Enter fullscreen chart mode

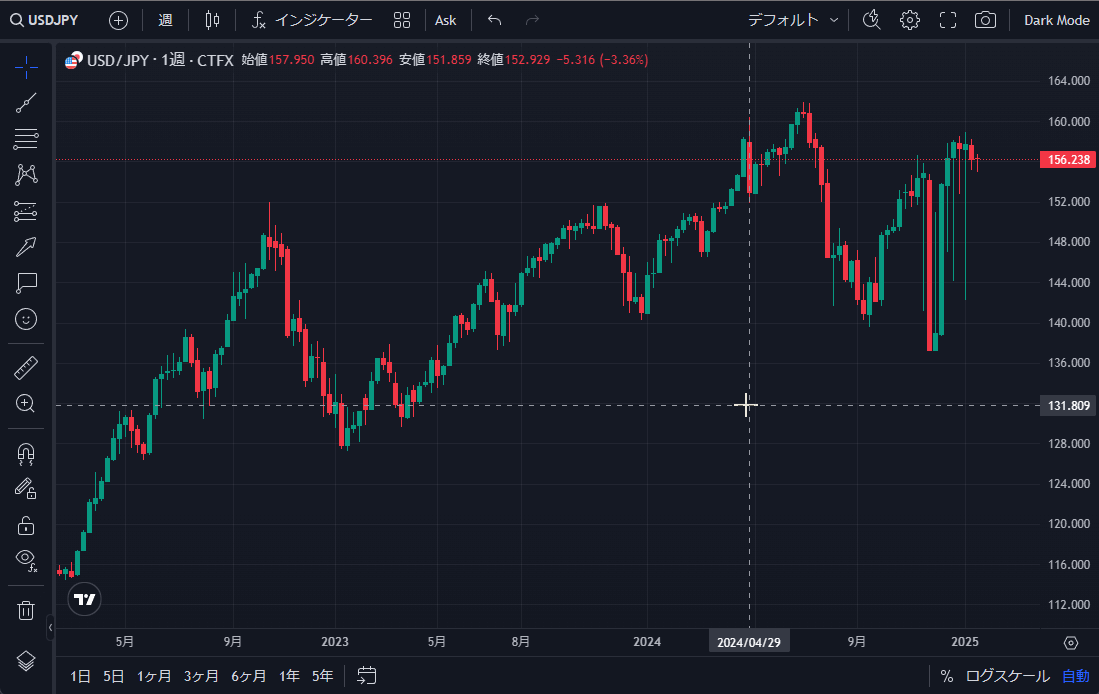[948, 20]
